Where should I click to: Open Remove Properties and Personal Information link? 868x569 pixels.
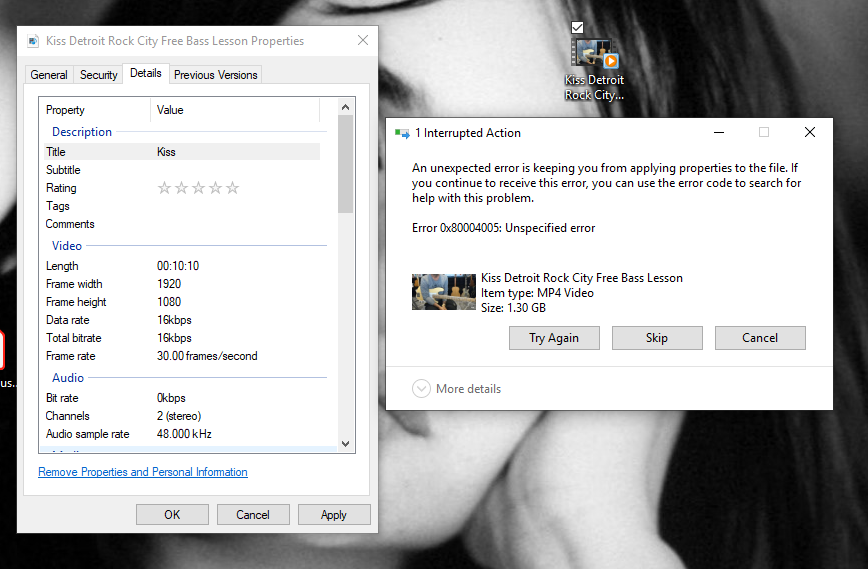pos(143,472)
